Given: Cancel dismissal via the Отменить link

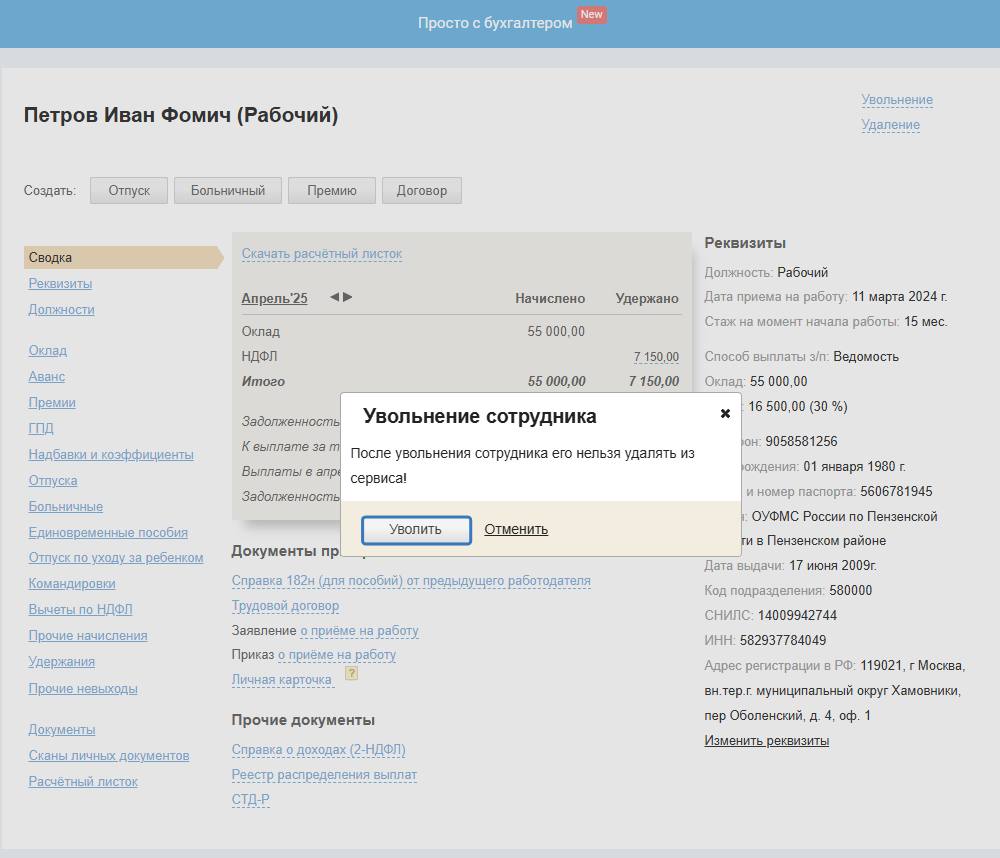Looking at the screenshot, I should click(516, 529).
